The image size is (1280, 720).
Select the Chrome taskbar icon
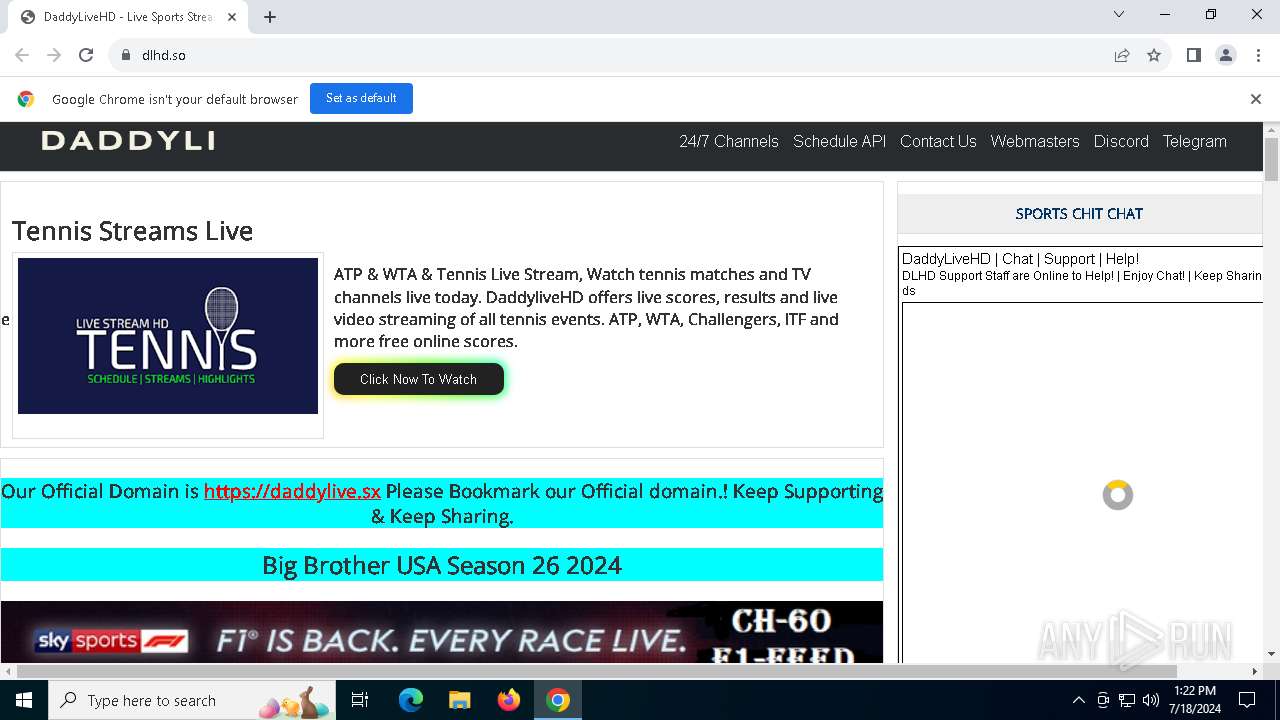(x=558, y=700)
